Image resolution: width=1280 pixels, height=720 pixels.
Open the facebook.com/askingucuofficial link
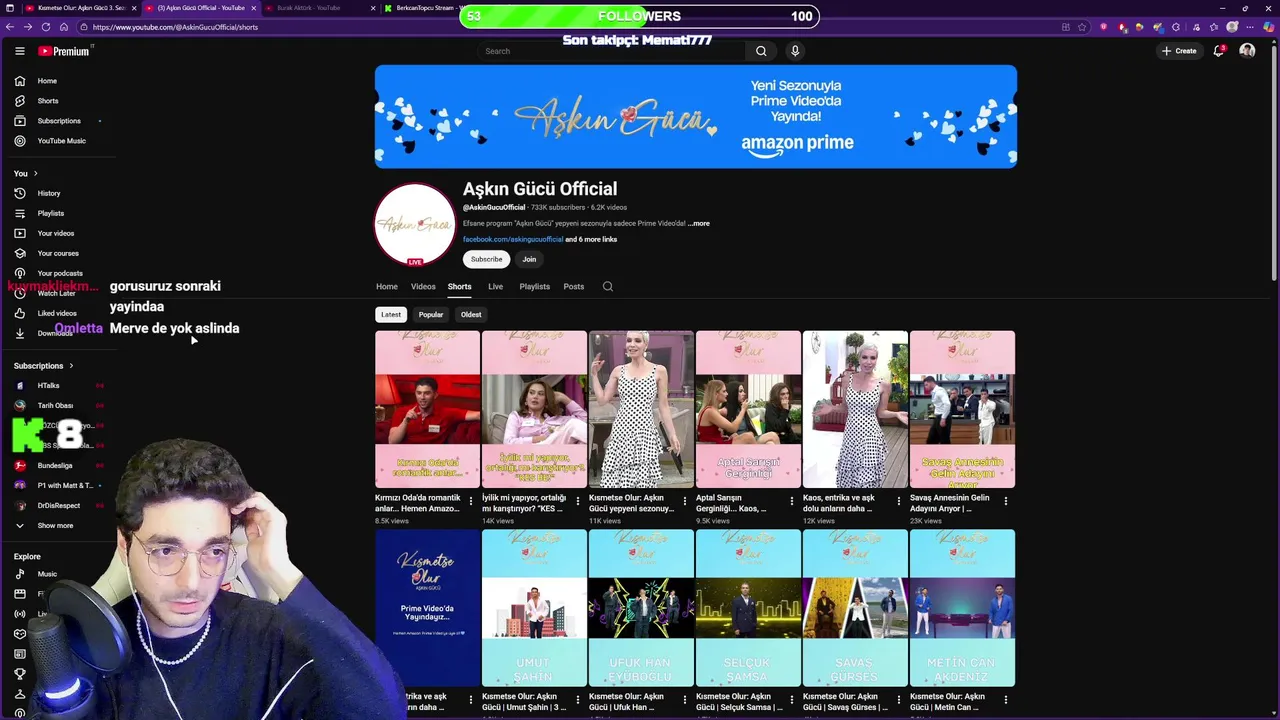[x=513, y=240]
